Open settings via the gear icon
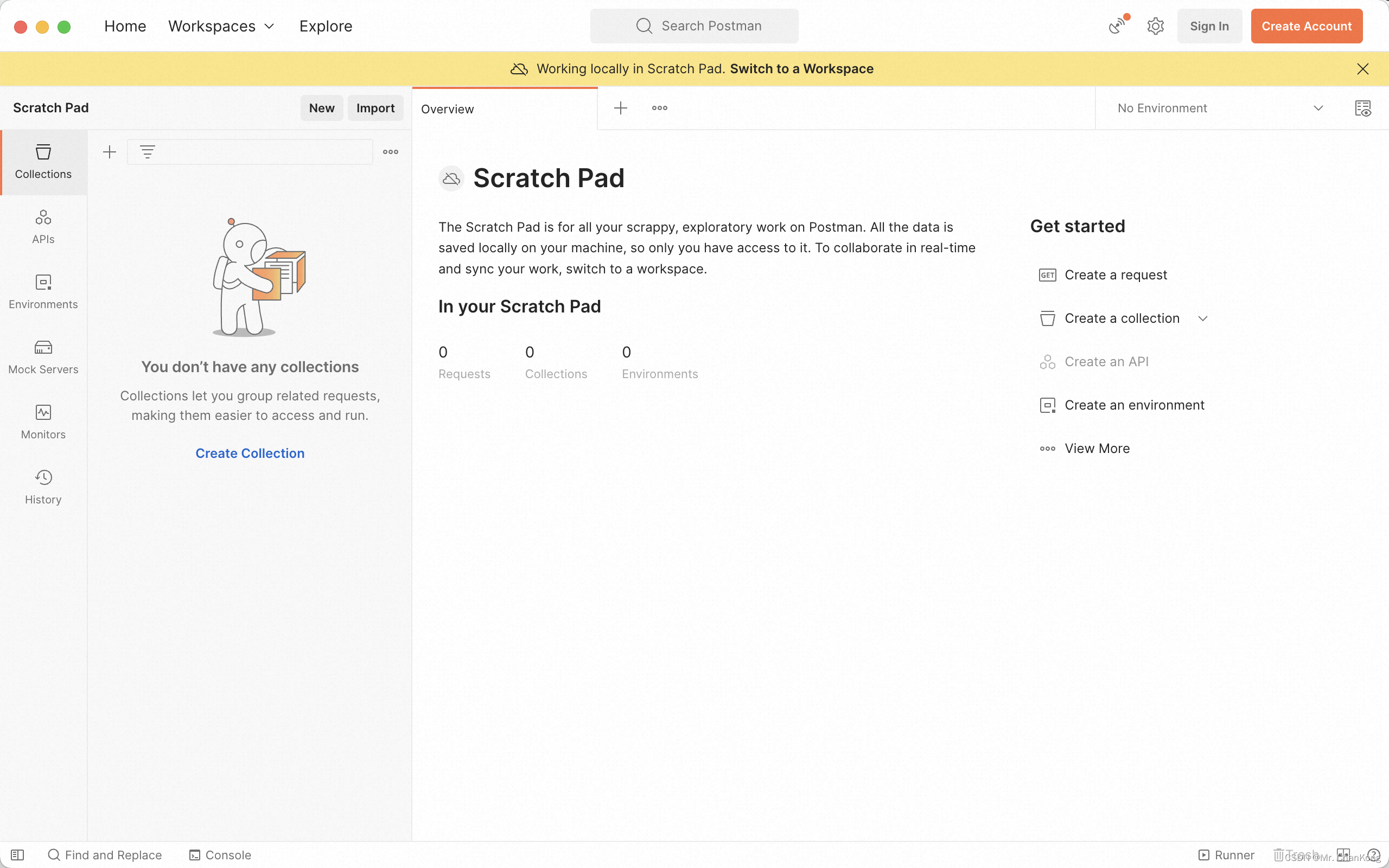Screen dimensions: 1389x868 [1155, 26]
